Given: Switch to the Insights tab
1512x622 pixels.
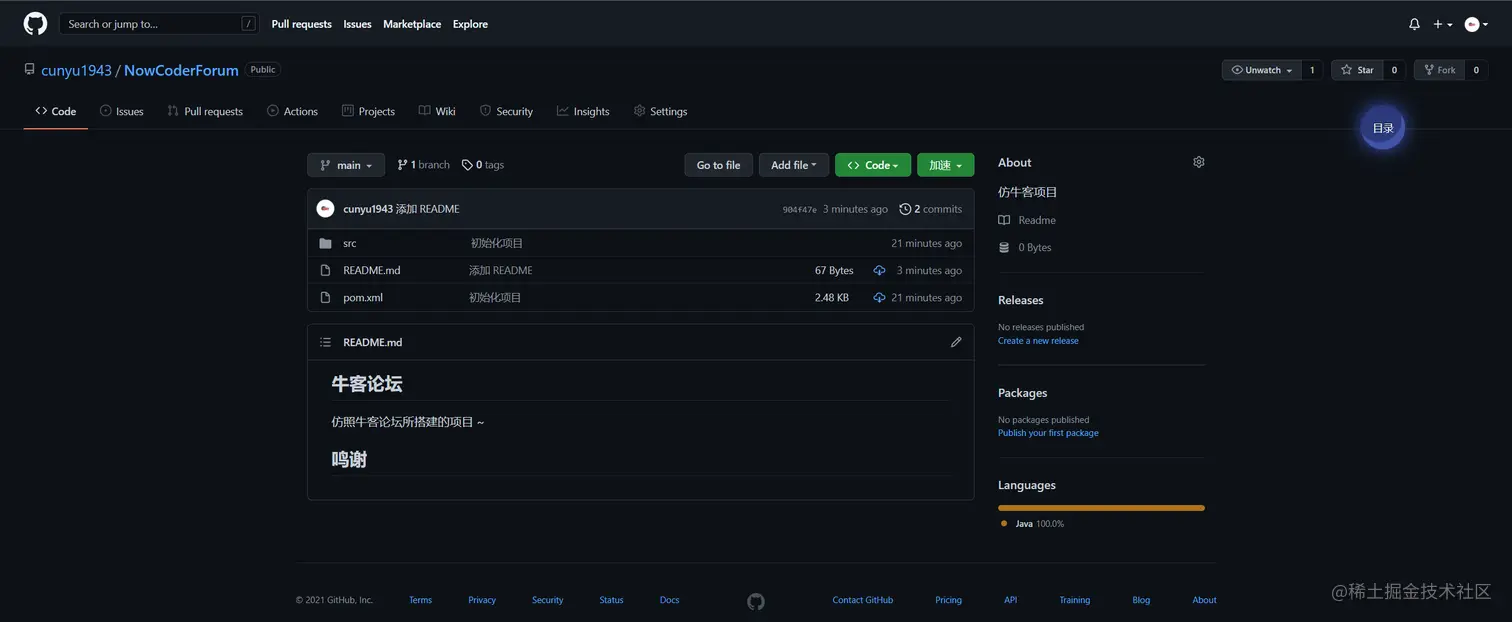Looking at the screenshot, I should click(x=583, y=111).
